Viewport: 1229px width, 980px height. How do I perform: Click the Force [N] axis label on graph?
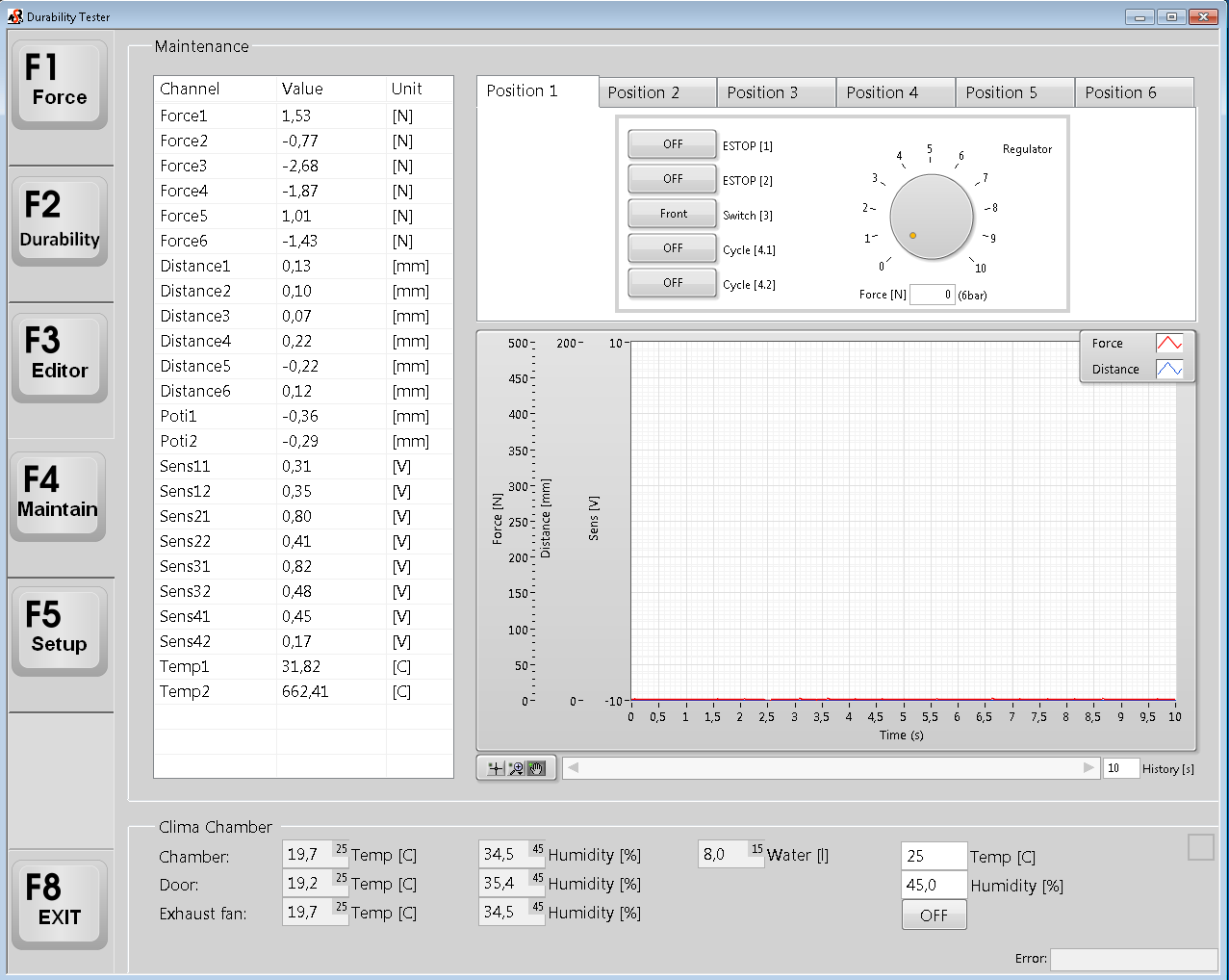[x=498, y=519]
